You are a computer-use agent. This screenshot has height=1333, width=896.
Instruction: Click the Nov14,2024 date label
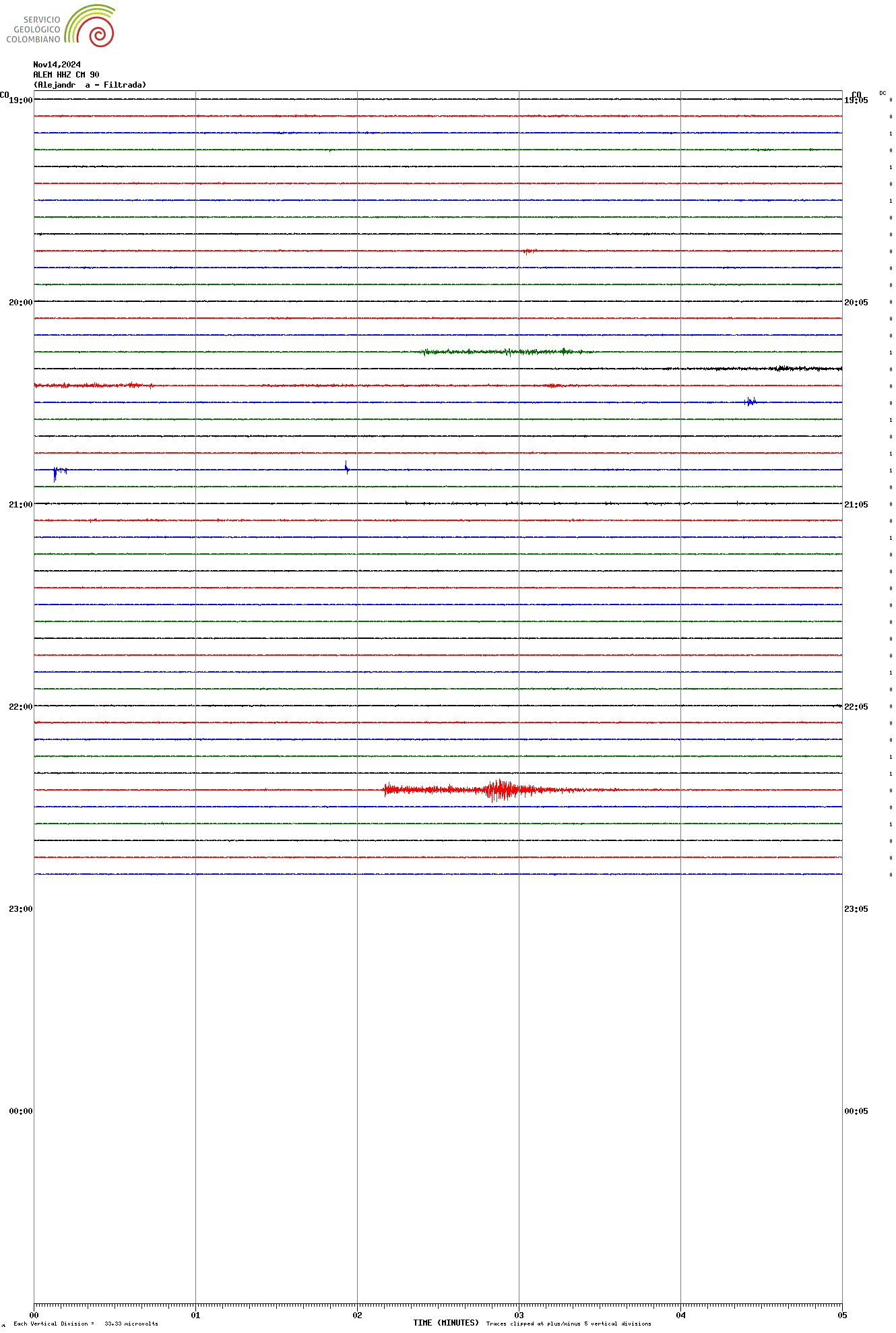pos(57,65)
